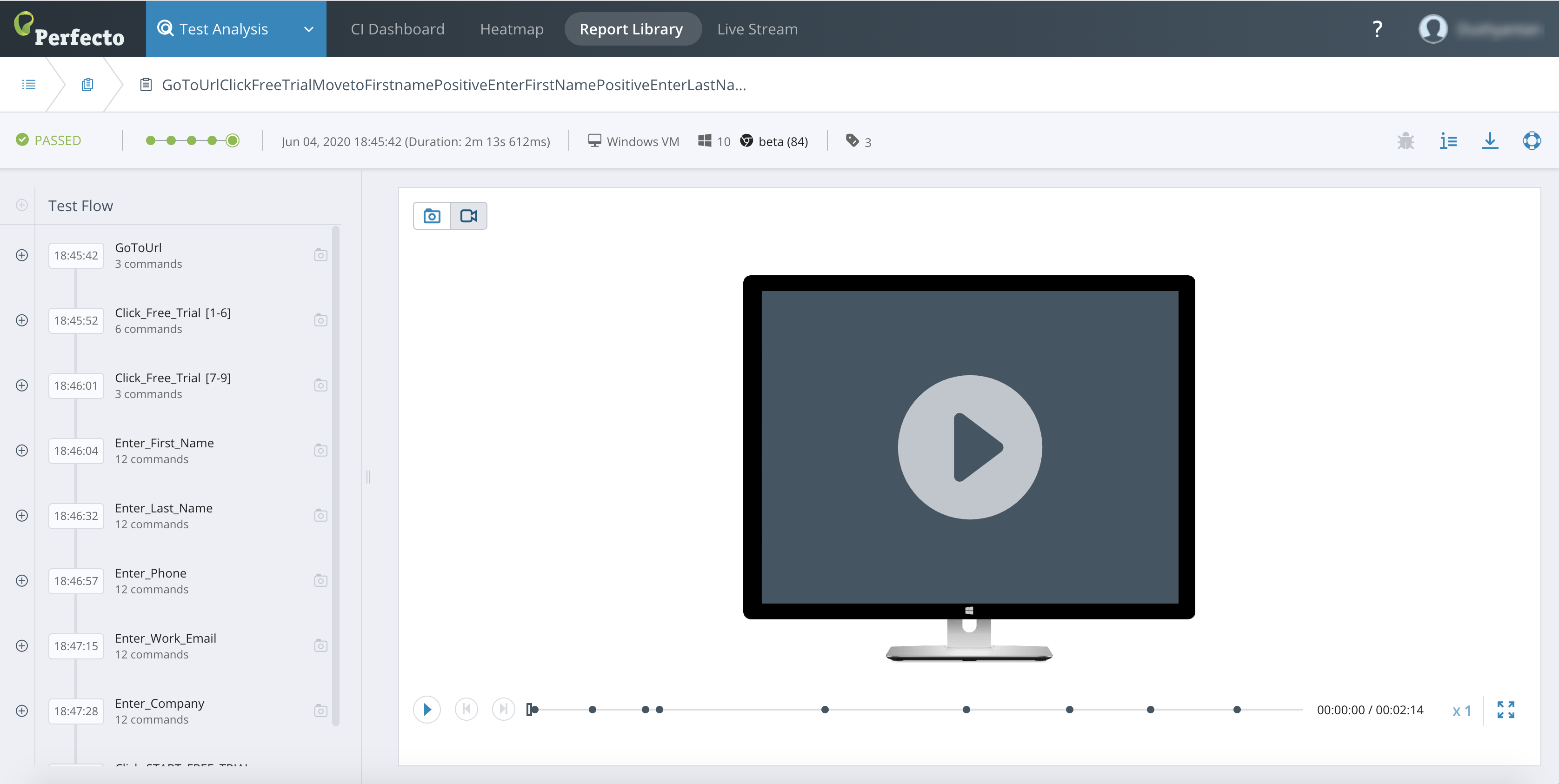Expand all steps in Test Flow header
This screenshot has width=1559, height=784.
[22, 206]
